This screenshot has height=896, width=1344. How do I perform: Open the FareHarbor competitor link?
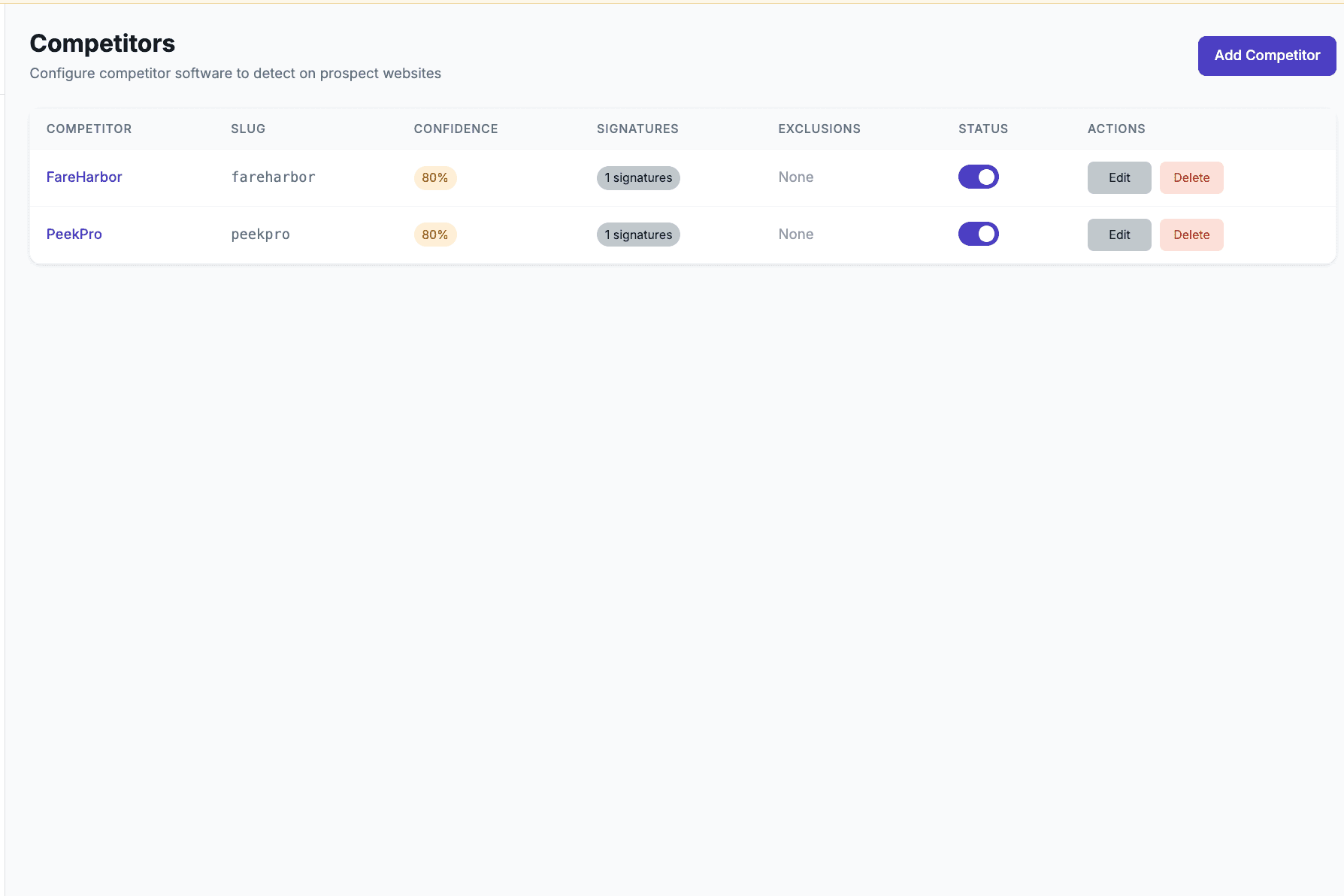pyautogui.click(x=83, y=177)
